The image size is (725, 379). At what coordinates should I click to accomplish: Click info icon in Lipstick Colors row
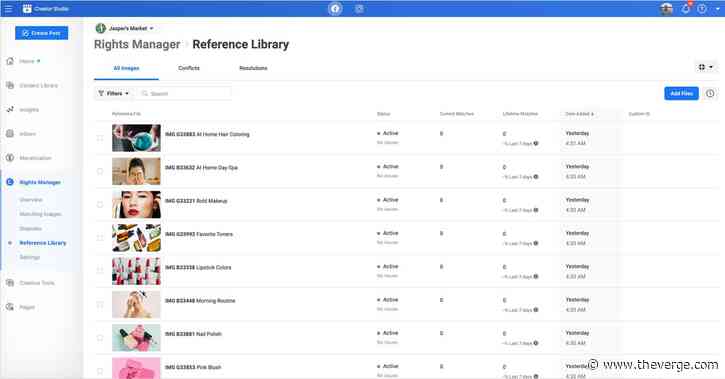[536, 276]
